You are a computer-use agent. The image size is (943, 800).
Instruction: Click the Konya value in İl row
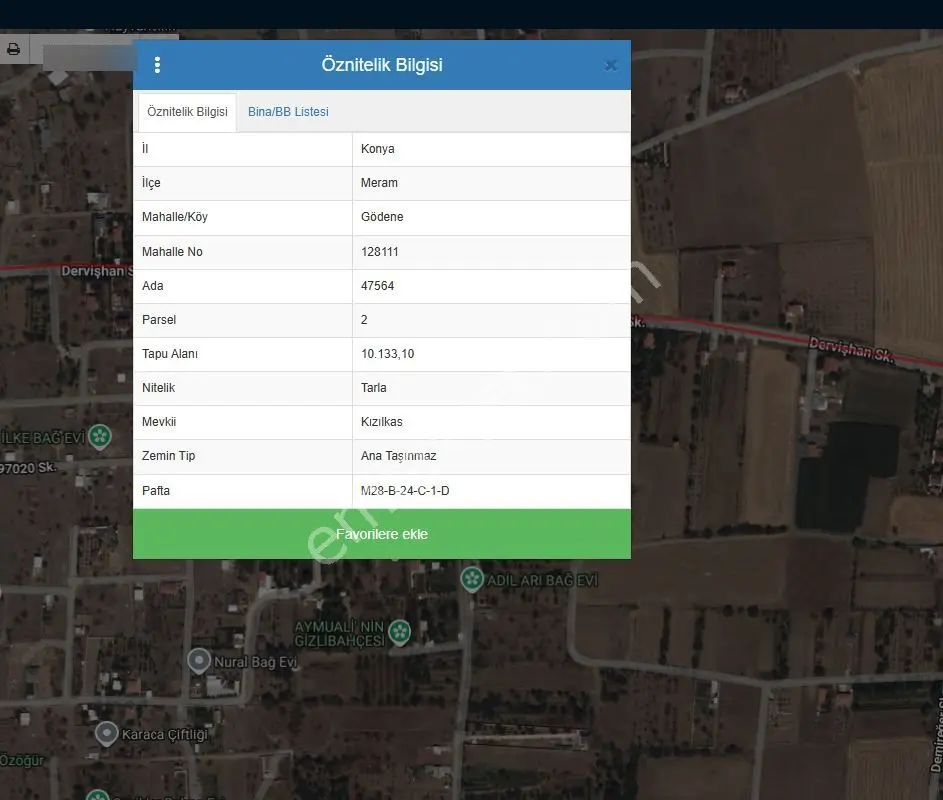coord(378,149)
